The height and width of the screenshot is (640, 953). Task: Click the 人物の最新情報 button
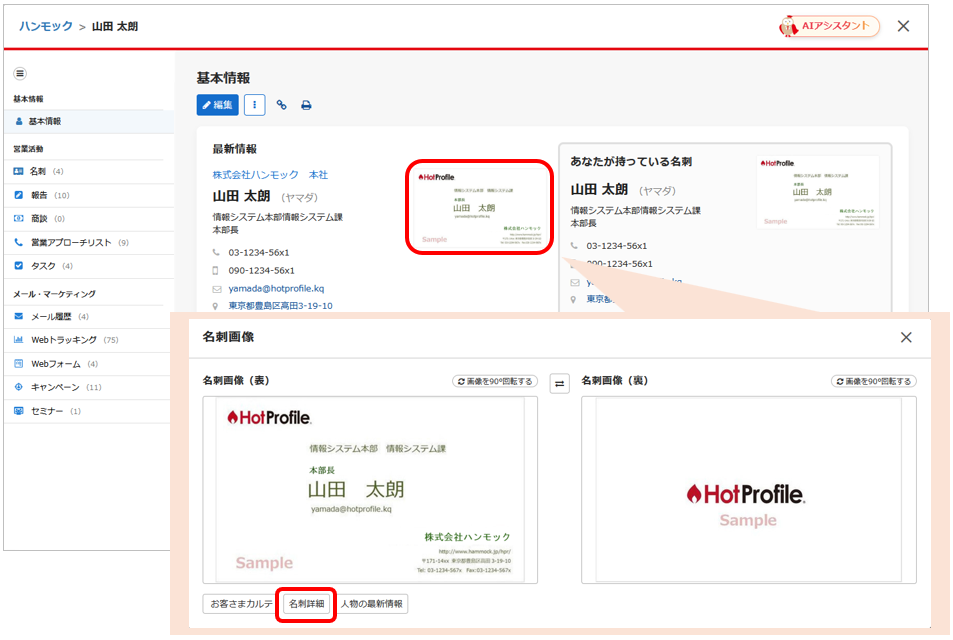(371, 604)
